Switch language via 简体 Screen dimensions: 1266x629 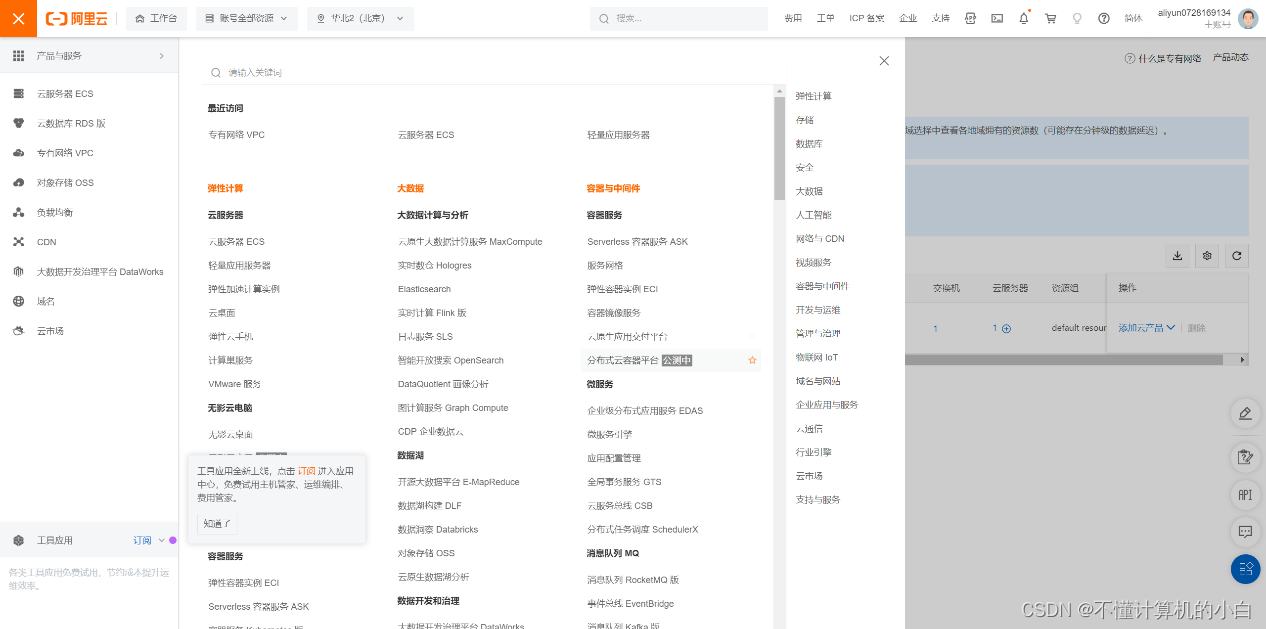coord(1133,18)
